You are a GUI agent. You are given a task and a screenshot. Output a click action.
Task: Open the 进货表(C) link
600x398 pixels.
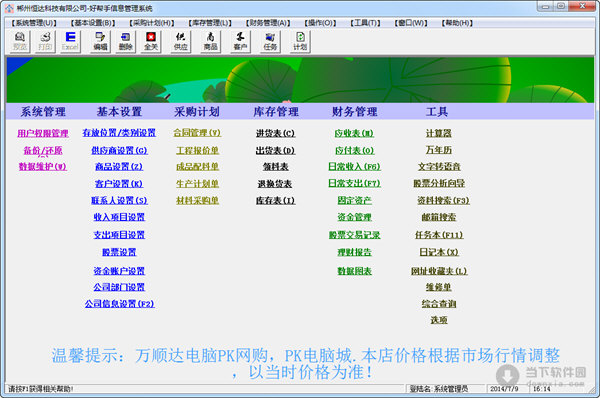click(275, 133)
